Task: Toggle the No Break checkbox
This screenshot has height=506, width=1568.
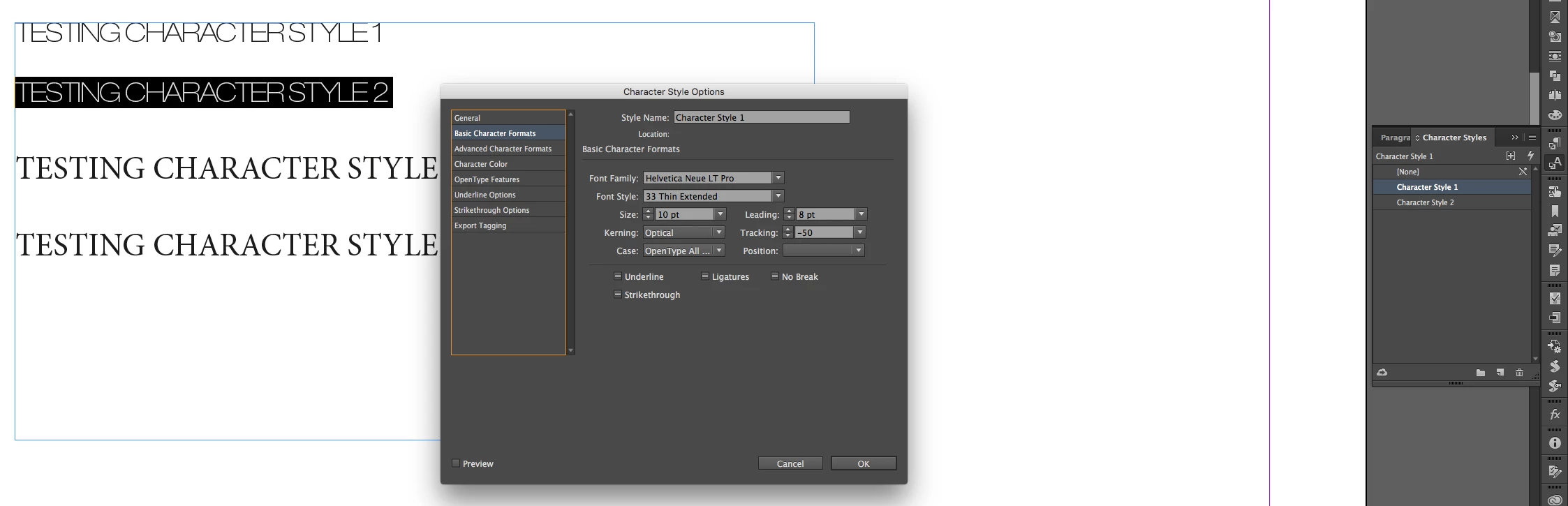Action: (x=774, y=276)
